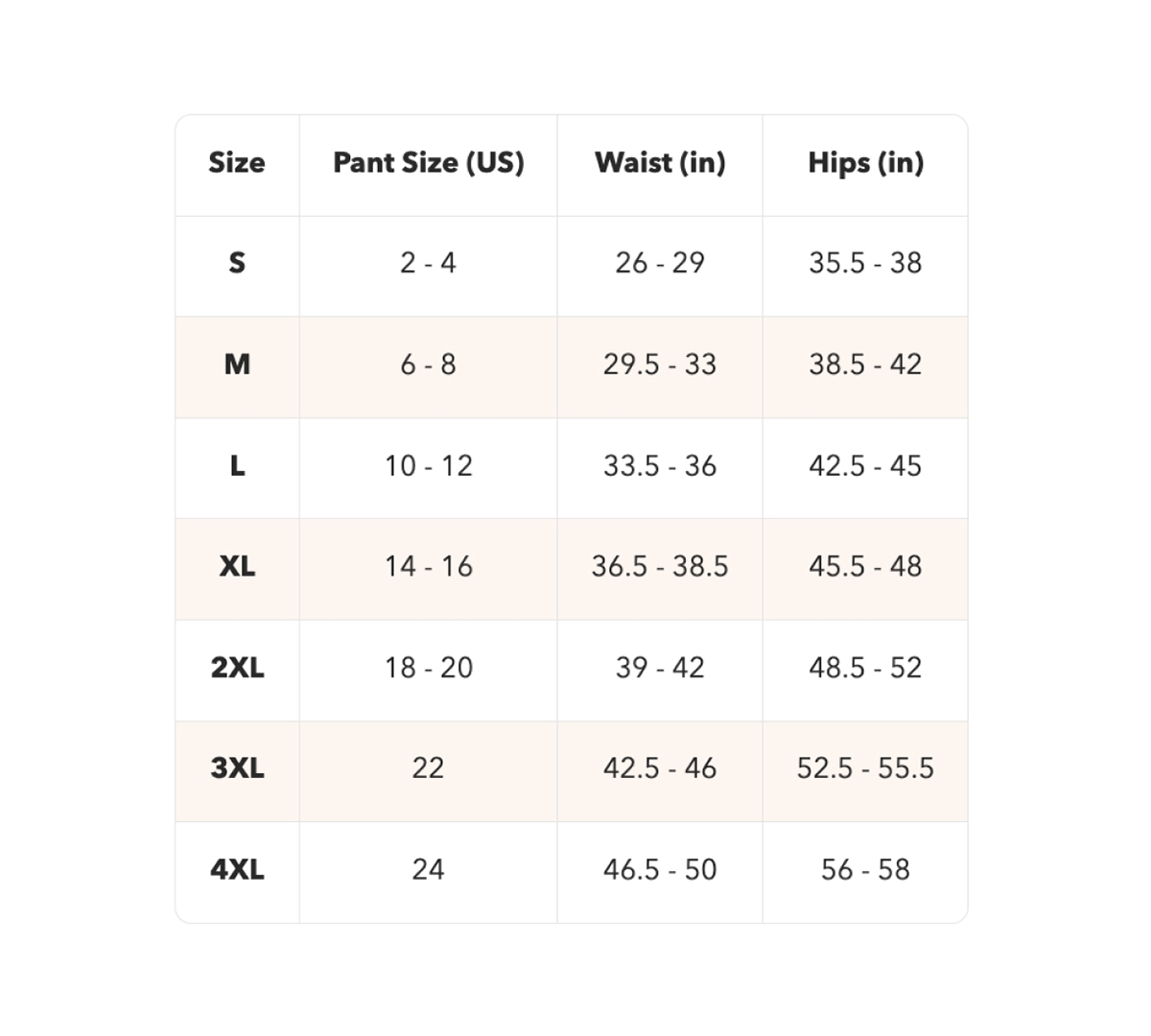Image resolution: width=1151 pixels, height=1036 pixels.
Task: Click the waist cell 26 - 29
Action: (x=660, y=263)
